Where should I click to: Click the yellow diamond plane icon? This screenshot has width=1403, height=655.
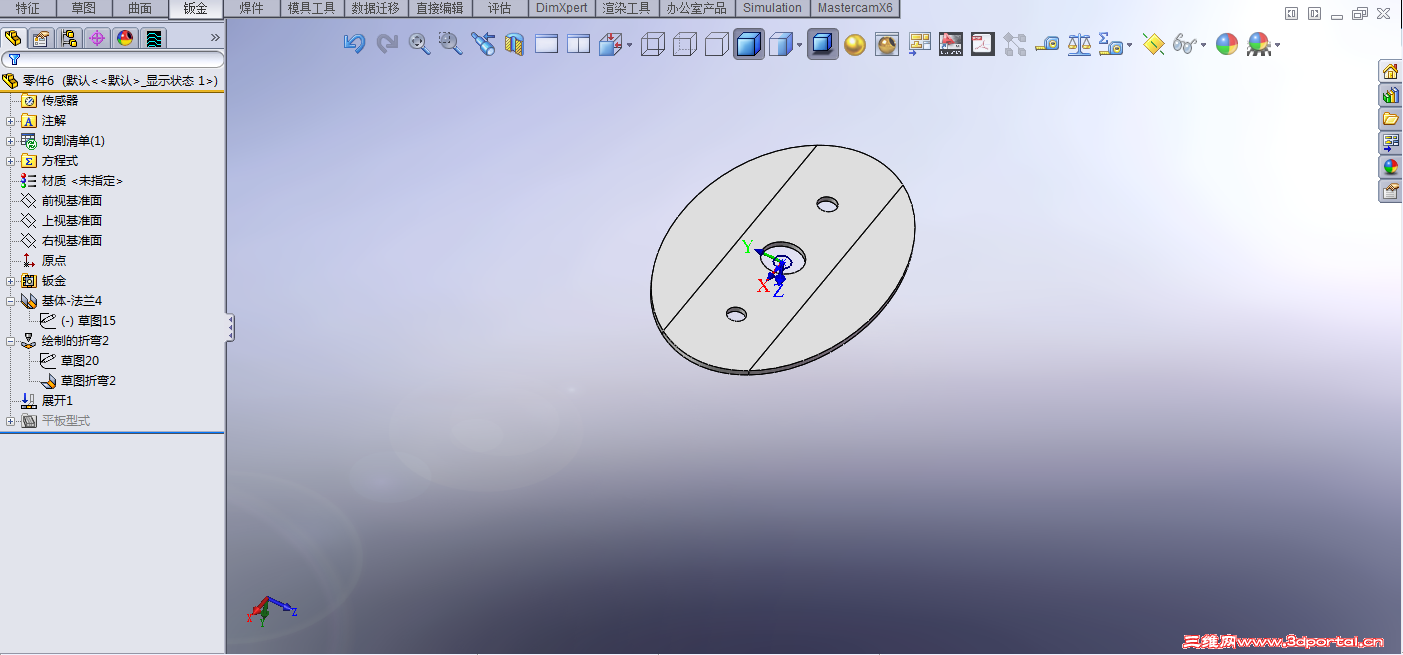[x=1153, y=44]
